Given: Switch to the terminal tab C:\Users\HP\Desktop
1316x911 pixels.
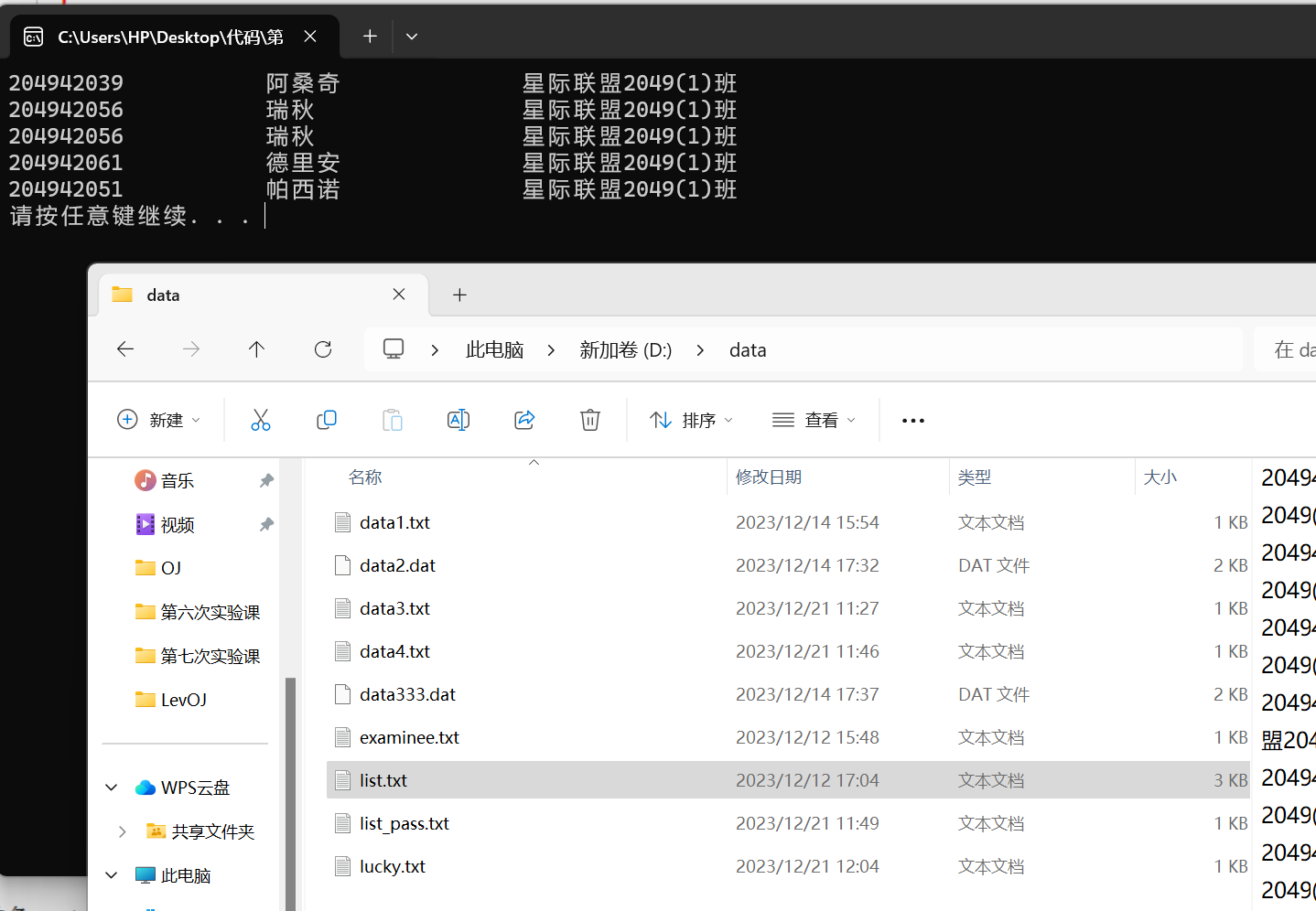Looking at the screenshot, I should tap(174, 37).
